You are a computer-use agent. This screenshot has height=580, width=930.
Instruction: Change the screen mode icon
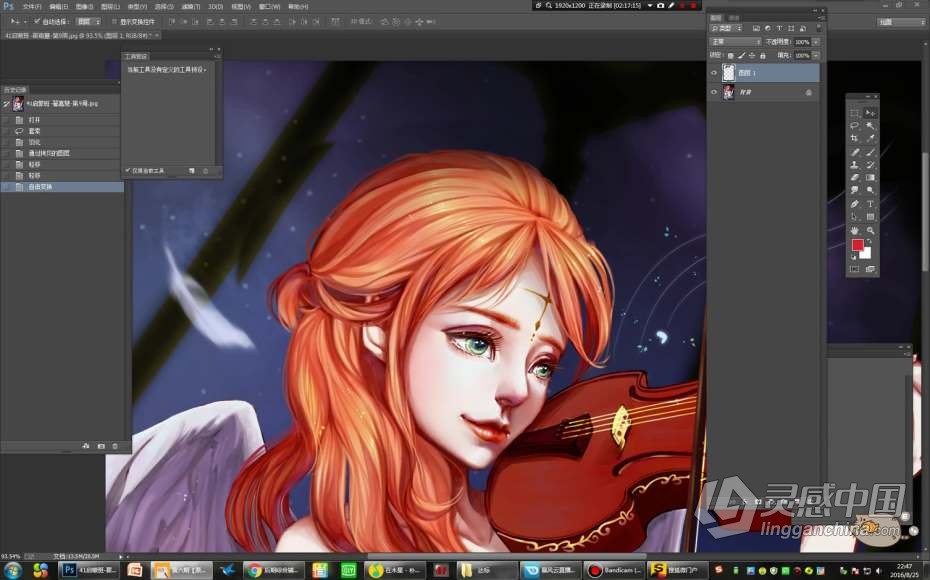tap(870, 269)
